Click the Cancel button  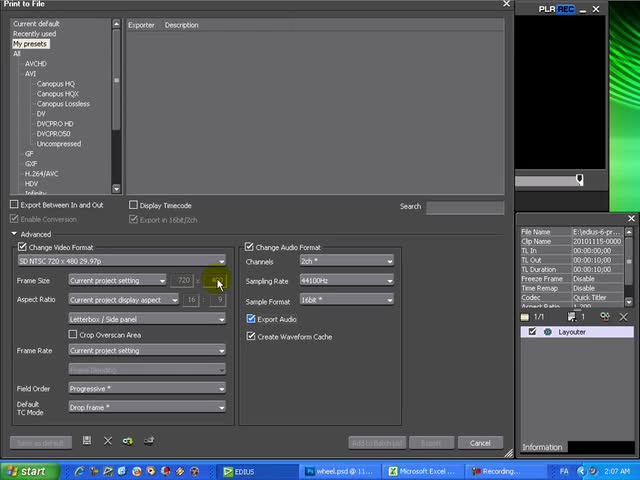coord(480,443)
